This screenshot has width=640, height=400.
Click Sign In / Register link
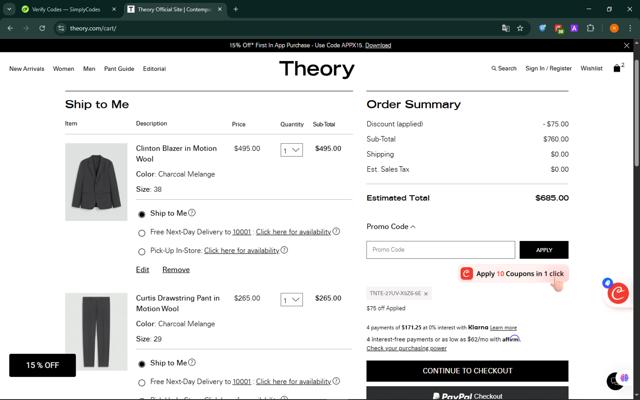548,68
